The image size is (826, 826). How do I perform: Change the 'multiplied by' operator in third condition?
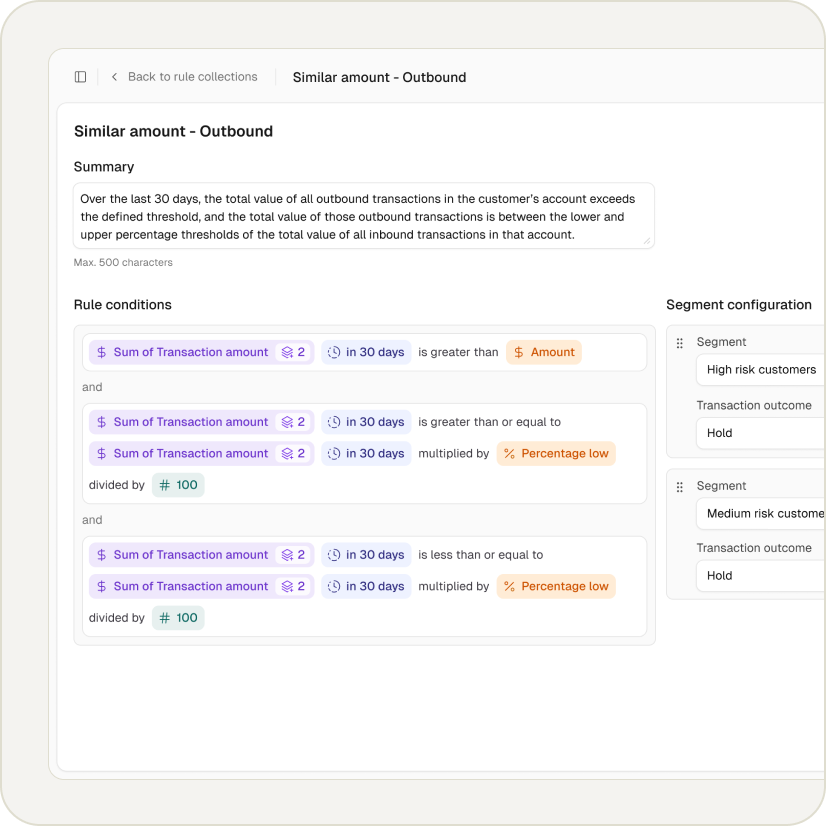(x=454, y=586)
